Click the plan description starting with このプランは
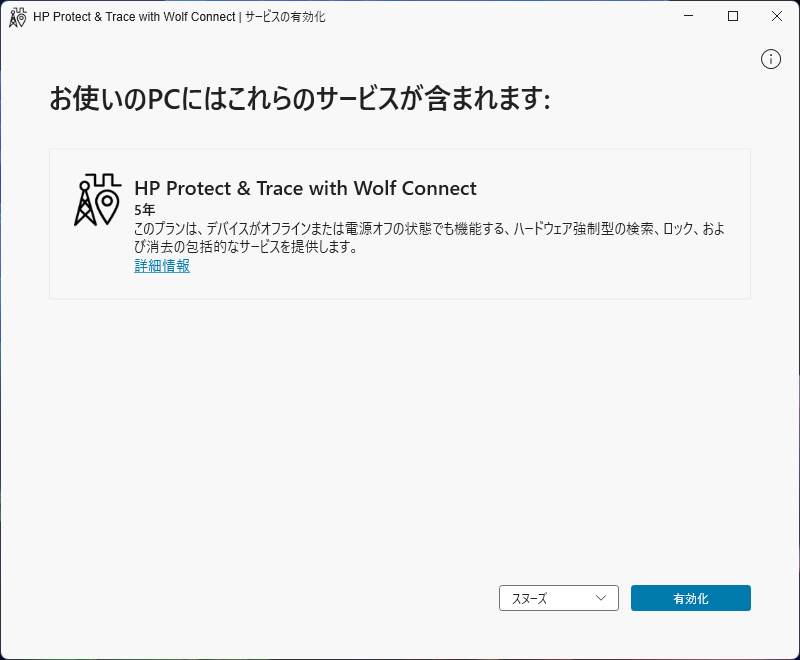This screenshot has width=800, height=660. (429, 238)
